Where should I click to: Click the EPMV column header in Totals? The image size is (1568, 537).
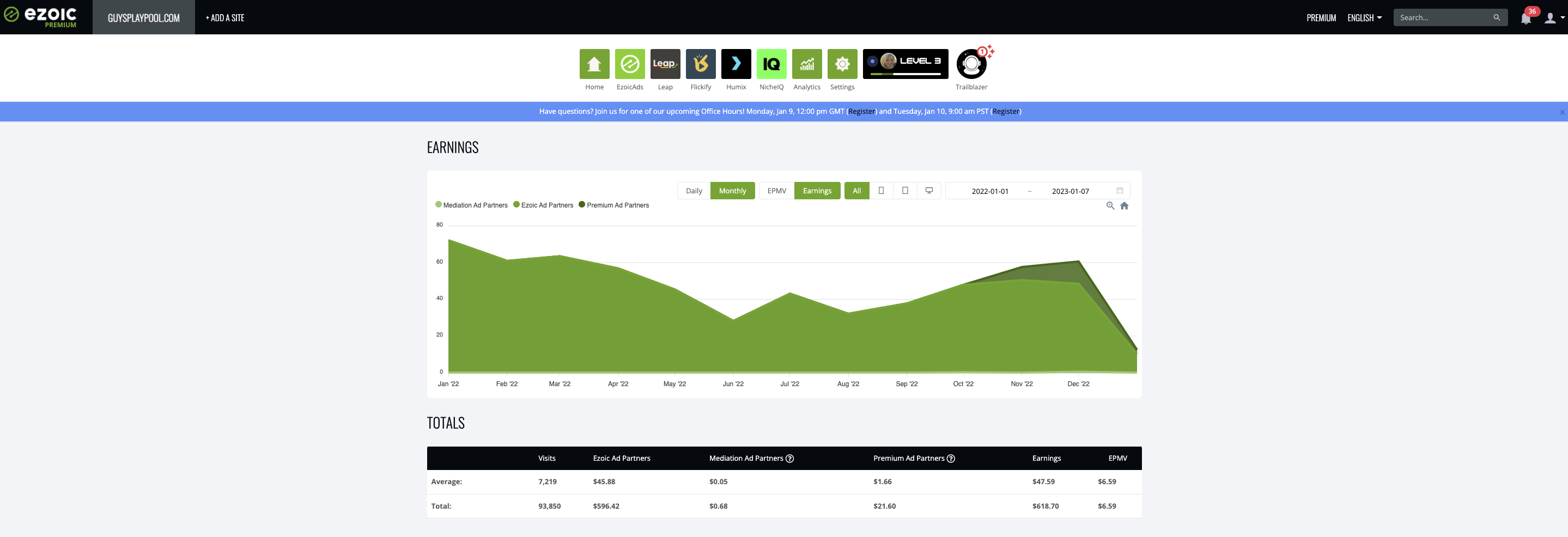point(1117,459)
